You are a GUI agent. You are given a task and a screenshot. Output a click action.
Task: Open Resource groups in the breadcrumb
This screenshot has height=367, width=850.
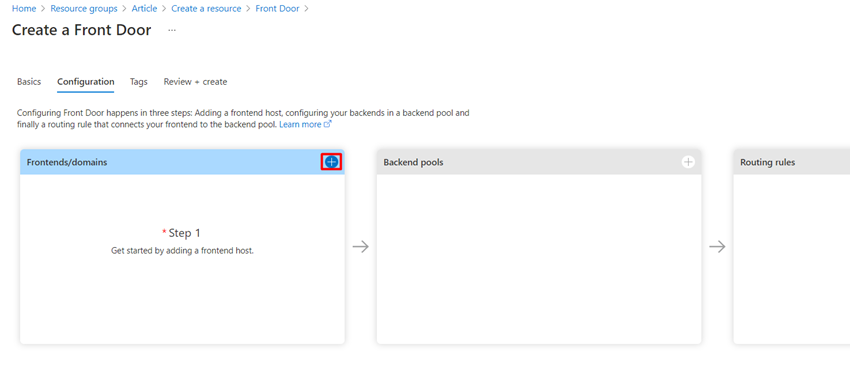(84, 9)
